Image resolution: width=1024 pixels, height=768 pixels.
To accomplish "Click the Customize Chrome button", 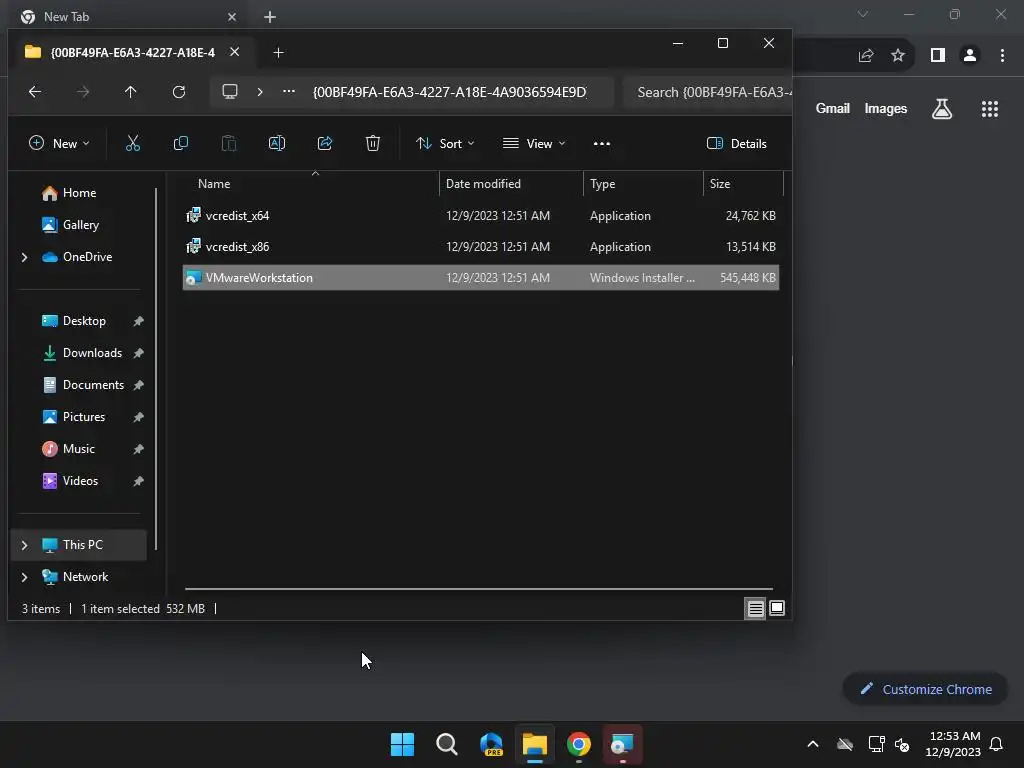I will (x=925, y=689).
